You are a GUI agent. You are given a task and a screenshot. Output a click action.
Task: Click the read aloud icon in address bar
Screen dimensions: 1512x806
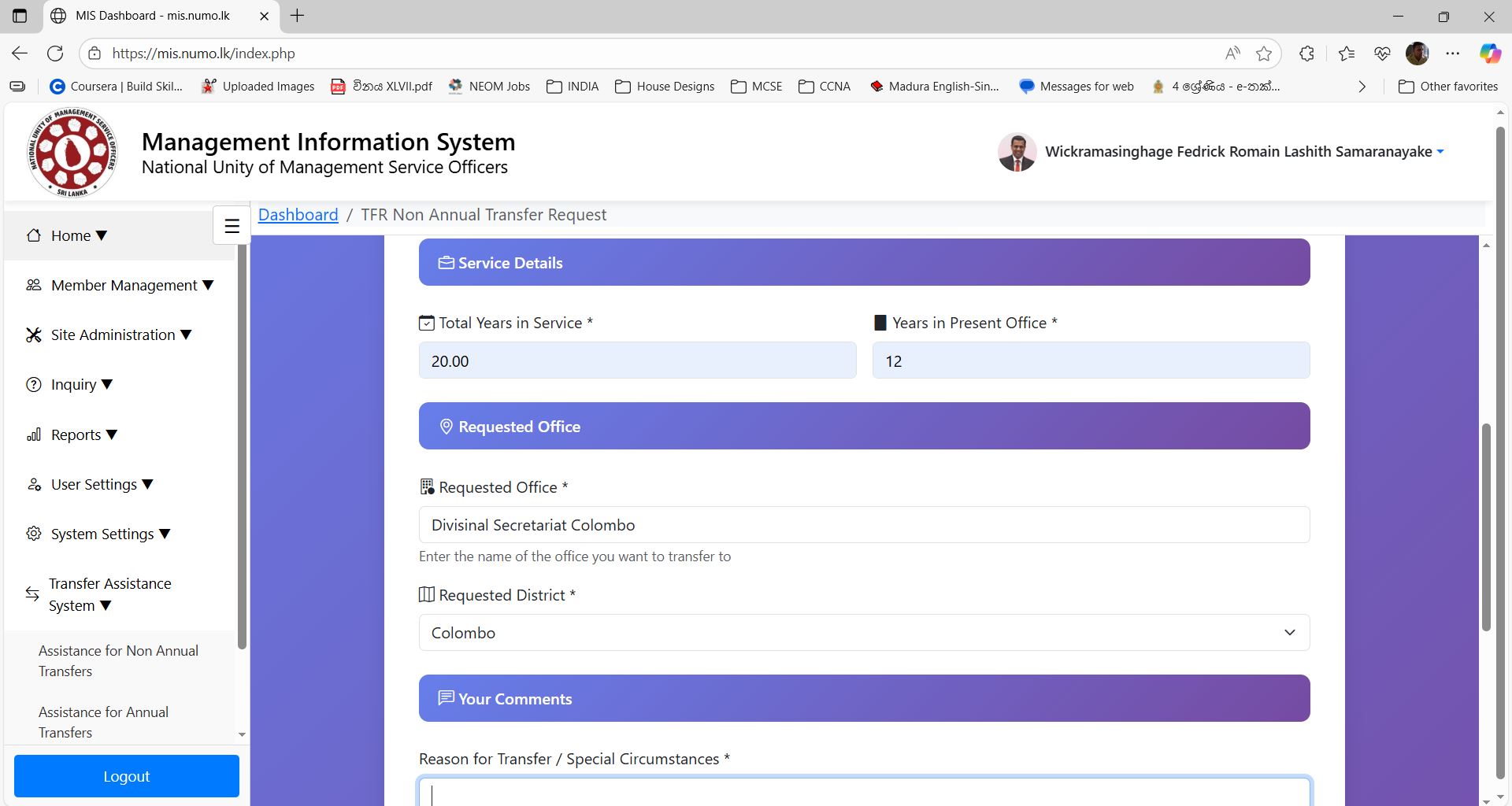tap(1232, 54)
